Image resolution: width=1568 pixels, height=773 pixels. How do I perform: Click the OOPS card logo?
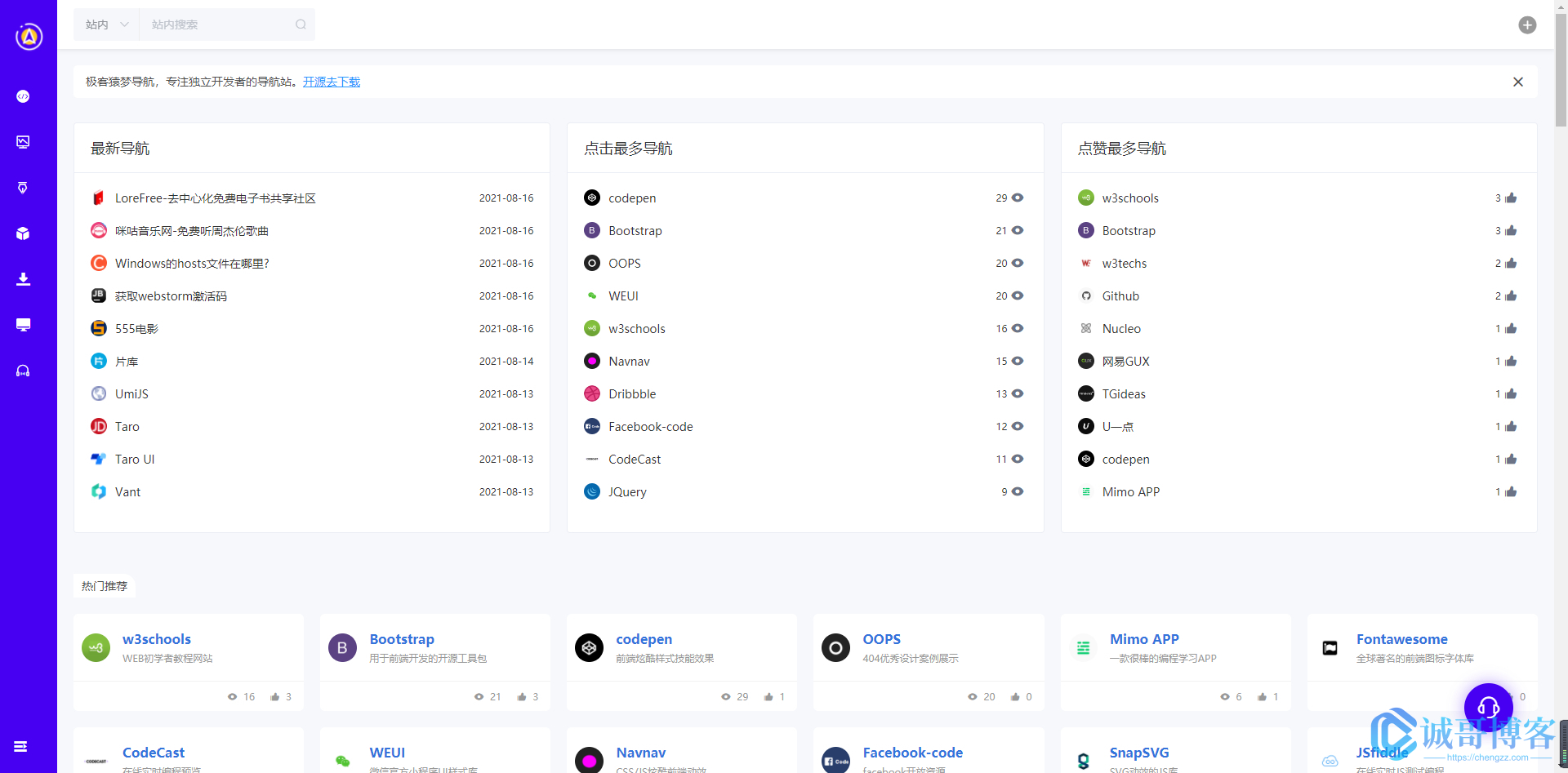click(x=835, y=648)
